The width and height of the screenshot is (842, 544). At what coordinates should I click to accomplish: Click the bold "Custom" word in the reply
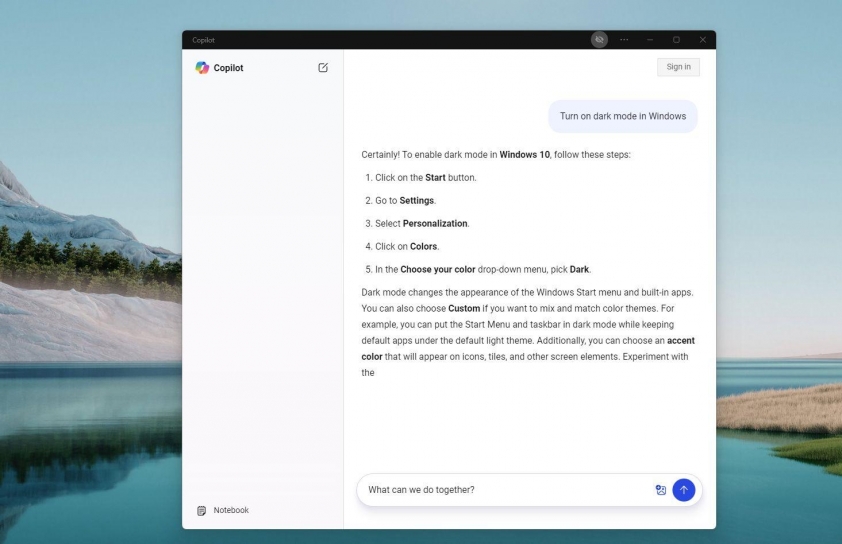pos(464,309)
